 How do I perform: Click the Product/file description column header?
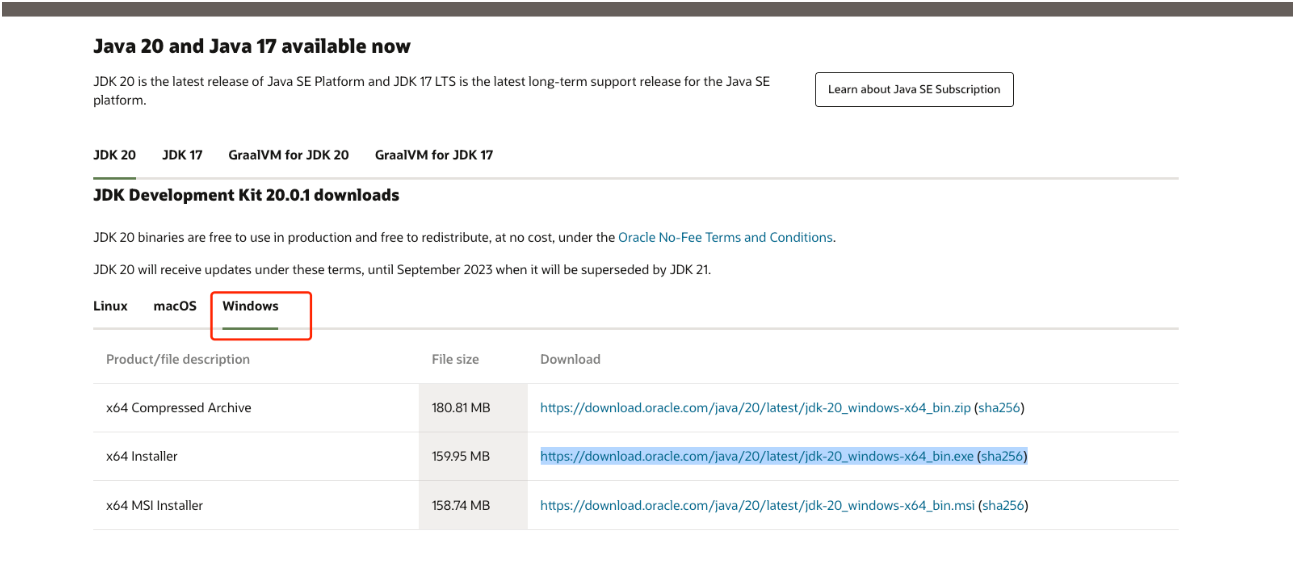(178, 359)
